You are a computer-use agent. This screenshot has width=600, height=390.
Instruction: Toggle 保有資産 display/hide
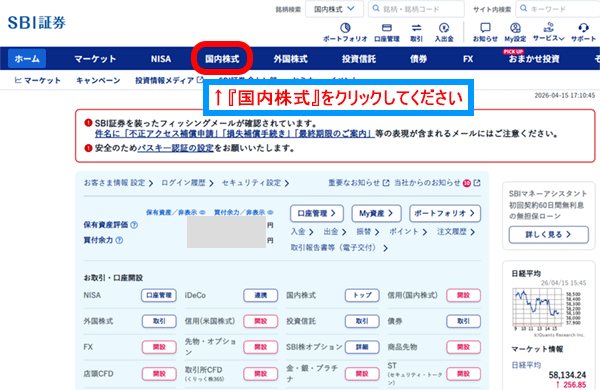pos(176,212)
